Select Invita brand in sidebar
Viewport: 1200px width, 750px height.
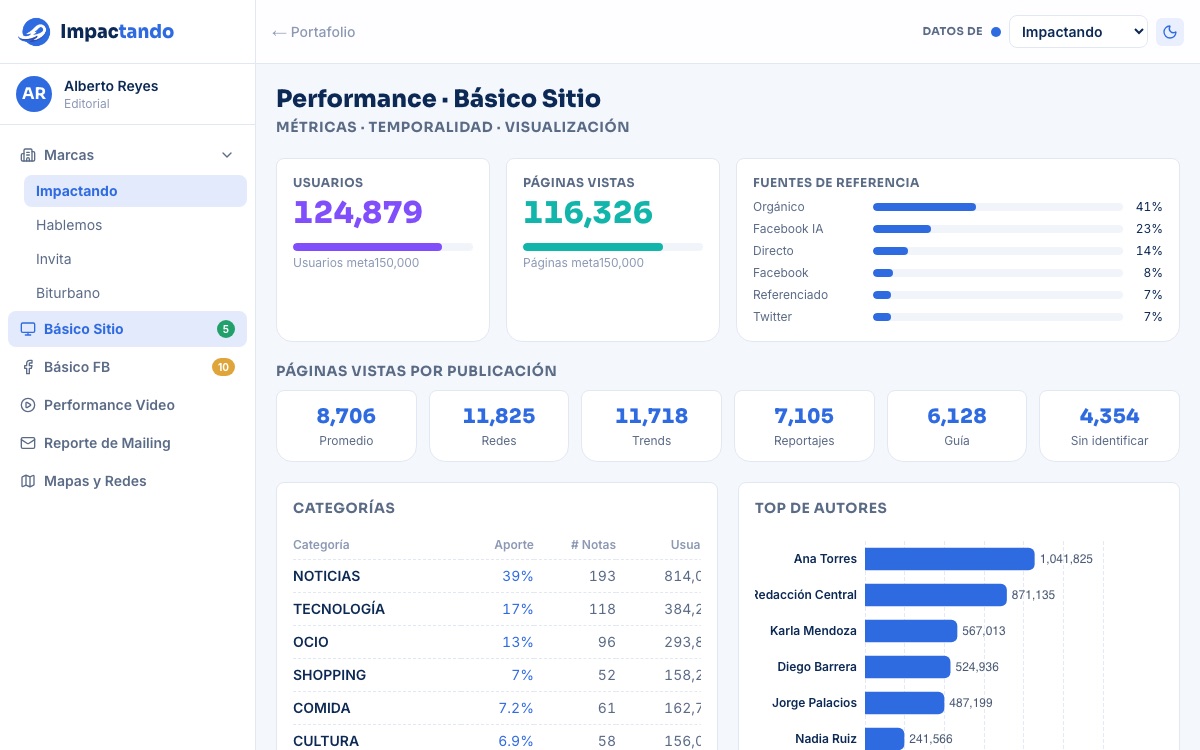[x=135, y=259]
